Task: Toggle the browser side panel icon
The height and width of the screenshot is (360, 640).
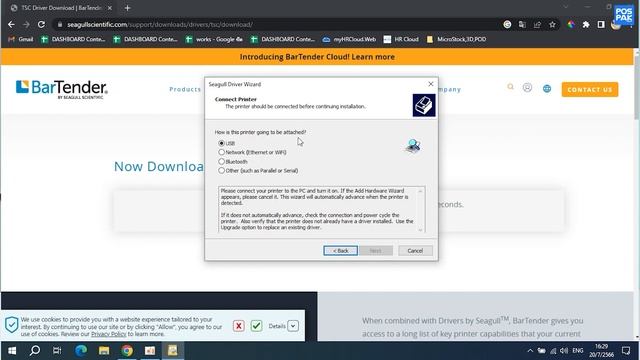Action: (x=601, y=24)
